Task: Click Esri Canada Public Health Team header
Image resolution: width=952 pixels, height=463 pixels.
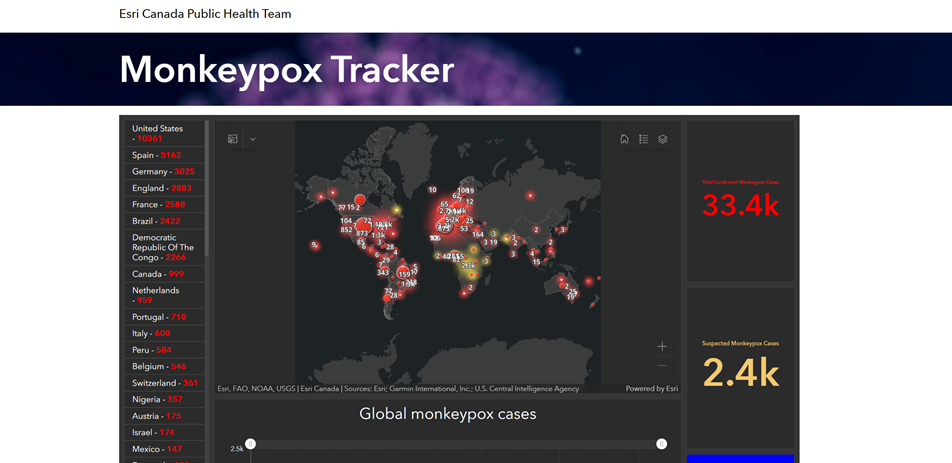Action: click(205, 14)
